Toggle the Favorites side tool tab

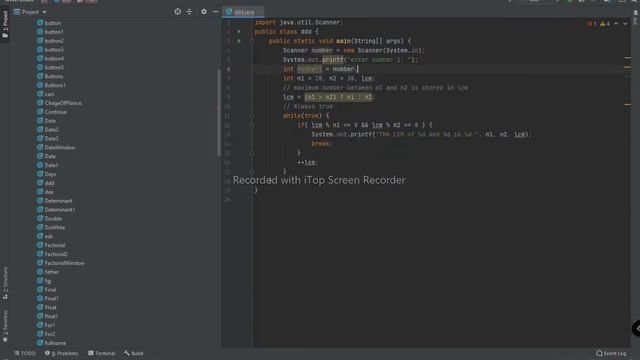pos(5,326)
